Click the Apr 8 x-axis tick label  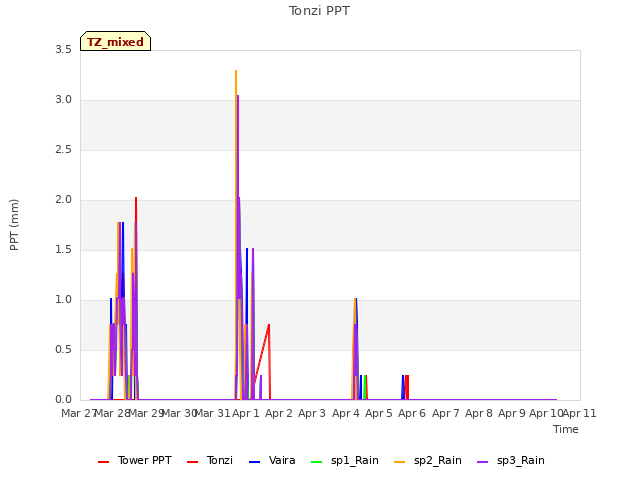click(479, 413)
